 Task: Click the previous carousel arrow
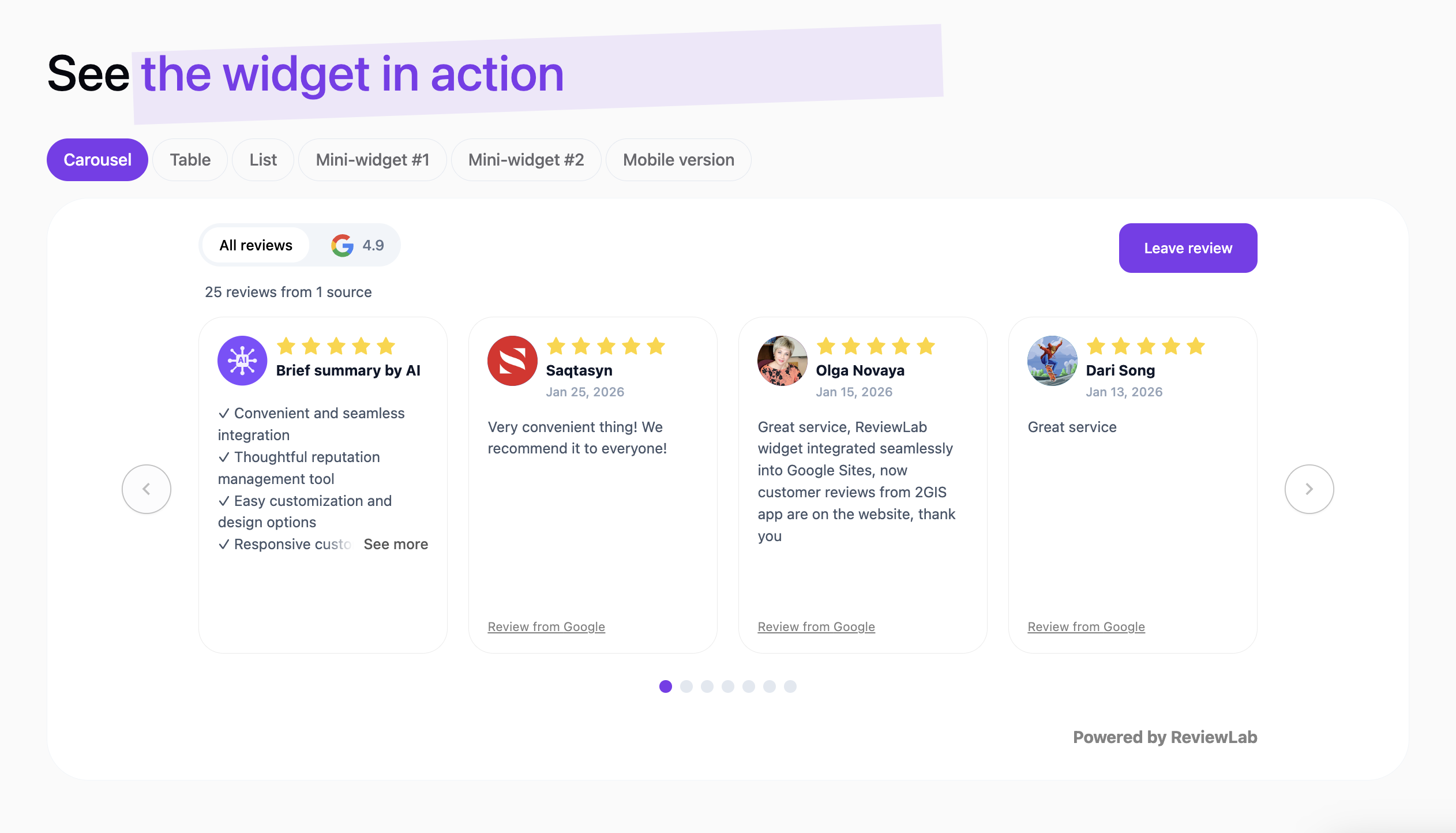(x=147, y=489)
